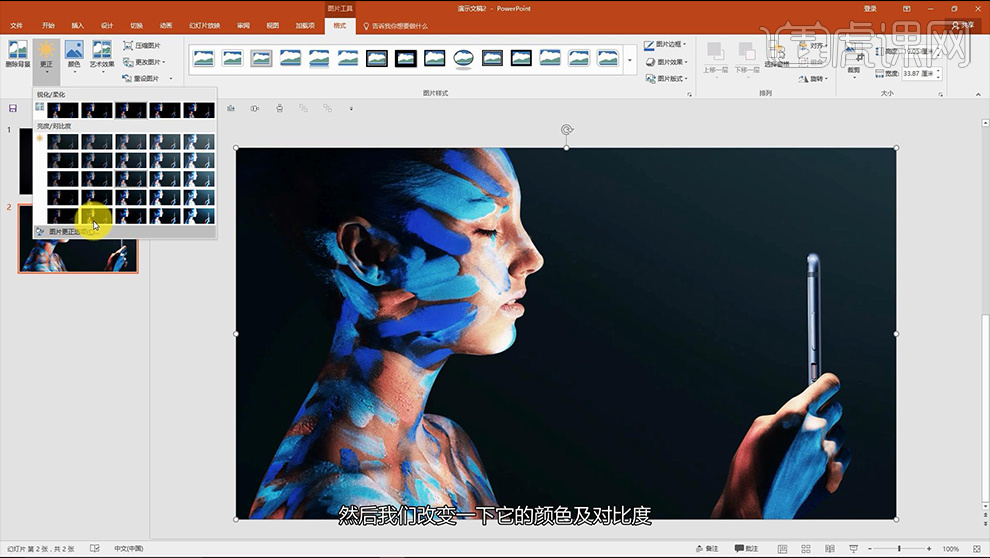Open the 旋转 rotate dropdown
This screenshot has height=558, width=990.
point(813,79)
